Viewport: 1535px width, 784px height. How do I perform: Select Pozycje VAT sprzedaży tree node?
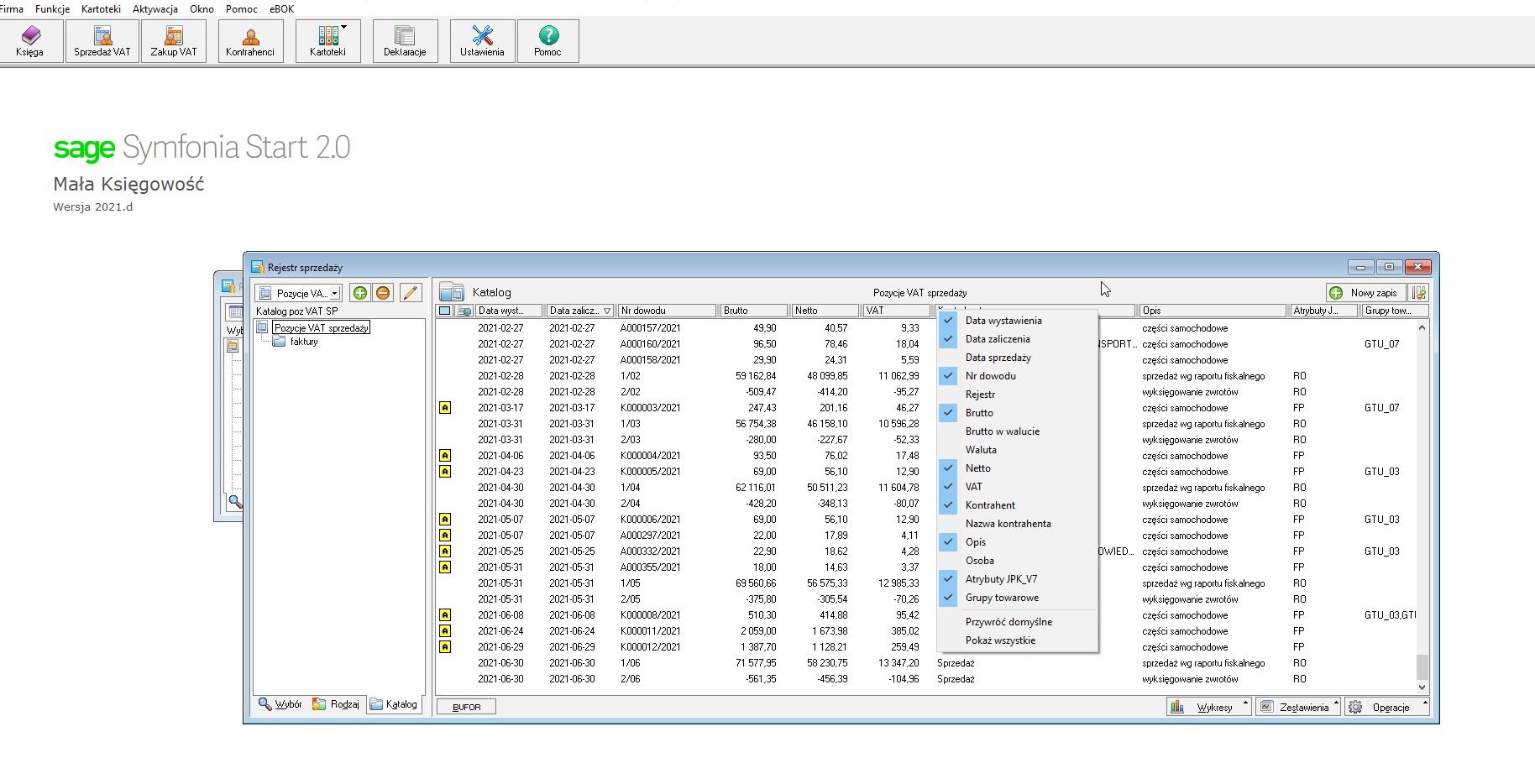point(322,328)
